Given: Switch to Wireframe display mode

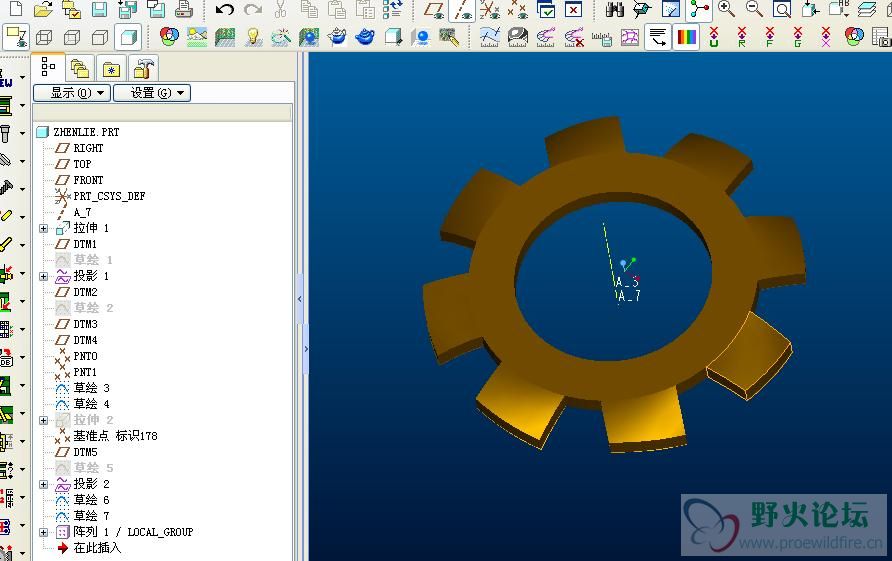Looking at the screenshot, I should tap(44, 38).
